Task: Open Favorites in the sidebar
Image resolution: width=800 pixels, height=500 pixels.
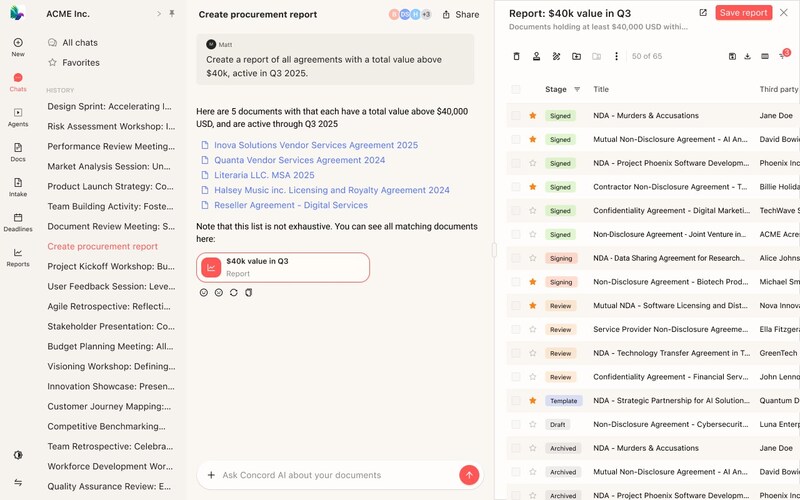Action: tap(80, 62)
